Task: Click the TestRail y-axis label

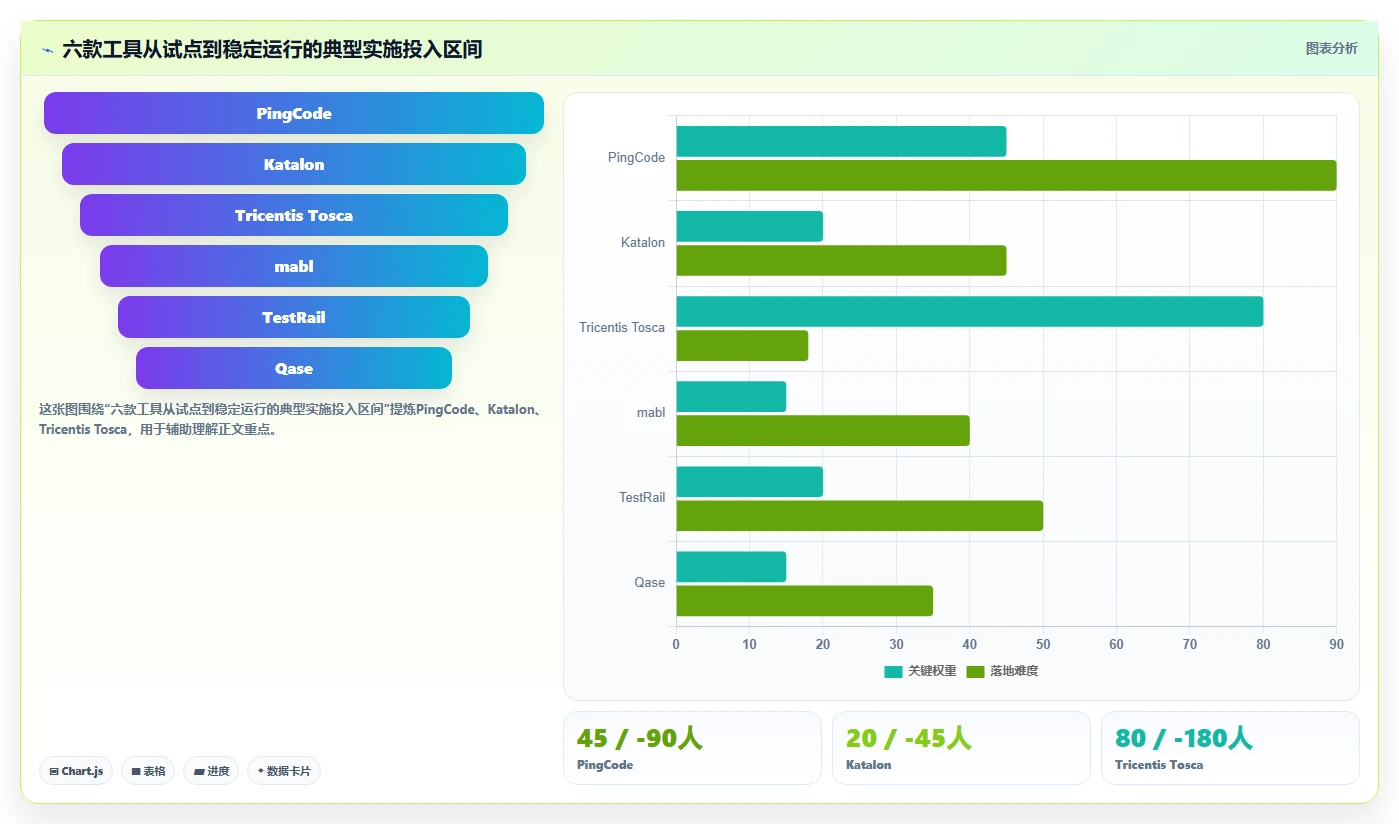Action: pos(642,497)
